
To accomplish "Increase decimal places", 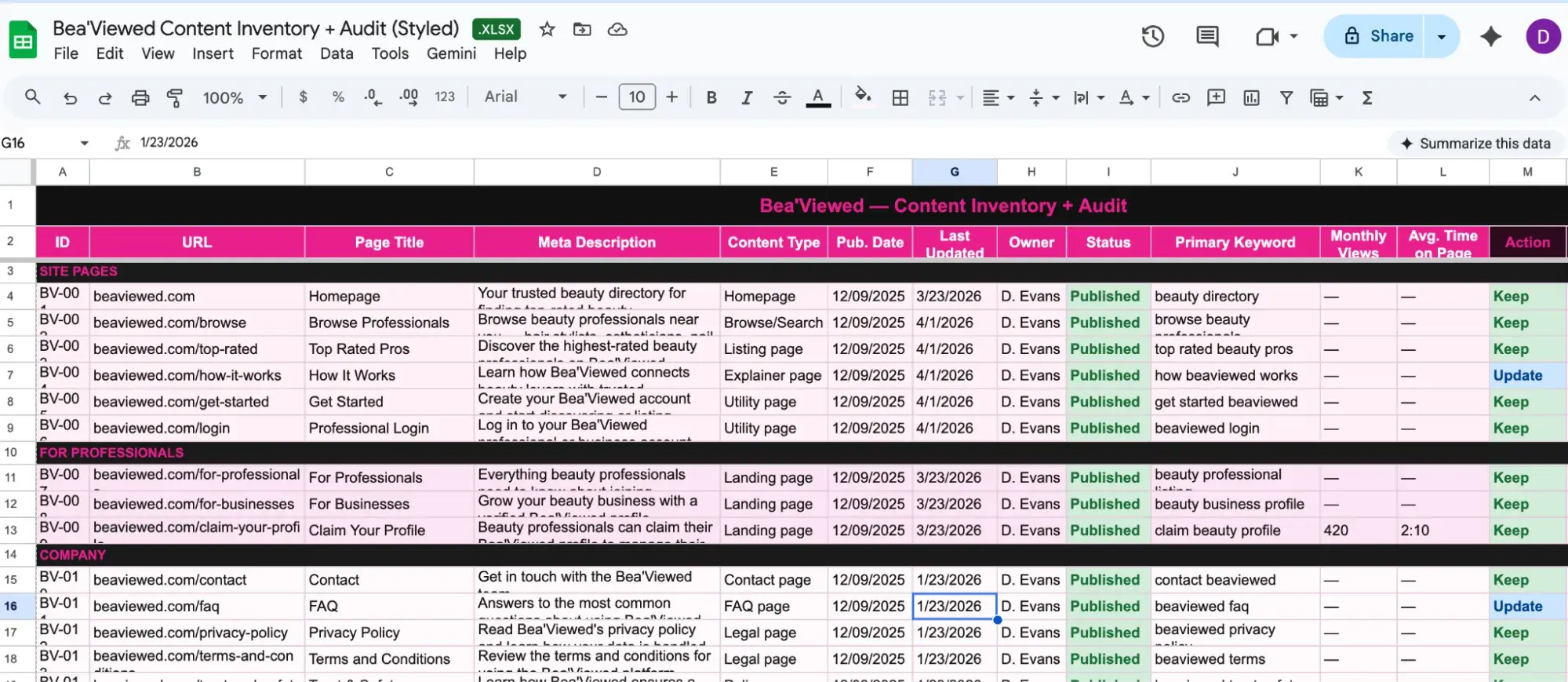I will tap(409, 97).
